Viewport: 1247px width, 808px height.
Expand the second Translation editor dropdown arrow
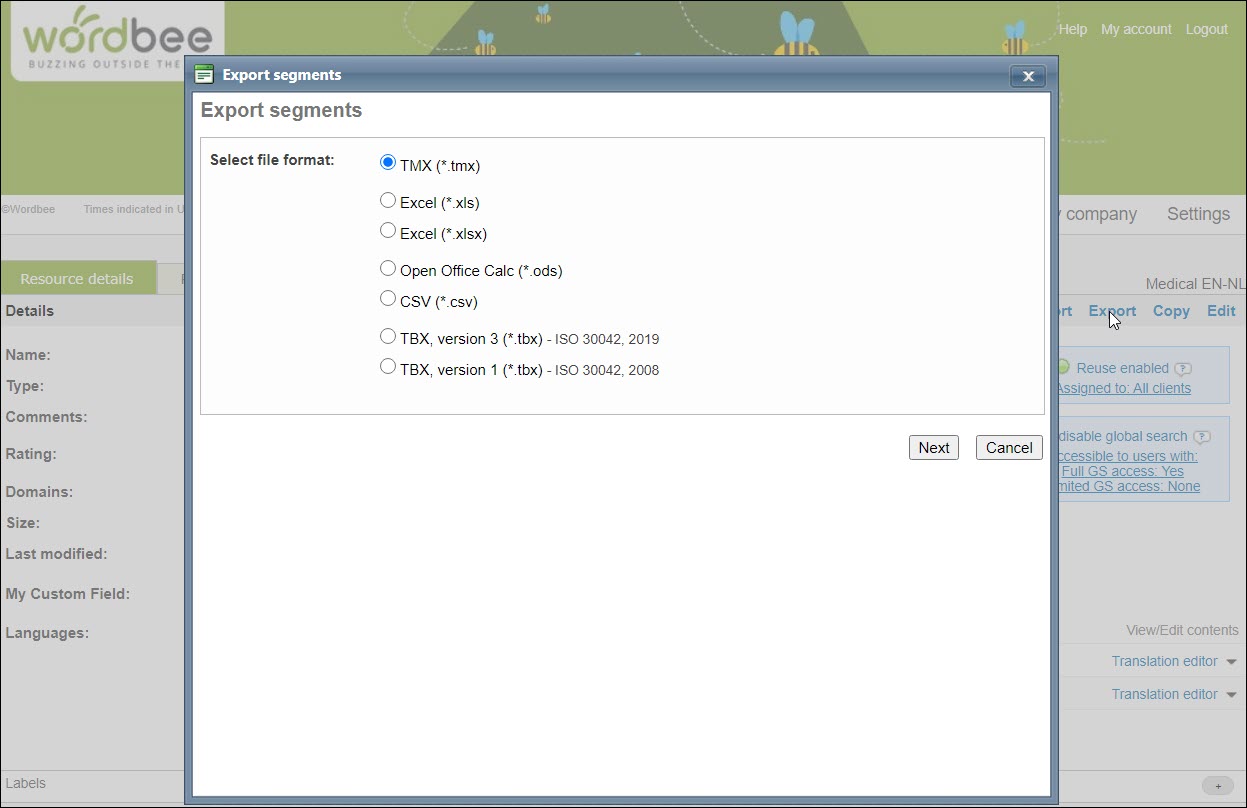point(1231,695)
